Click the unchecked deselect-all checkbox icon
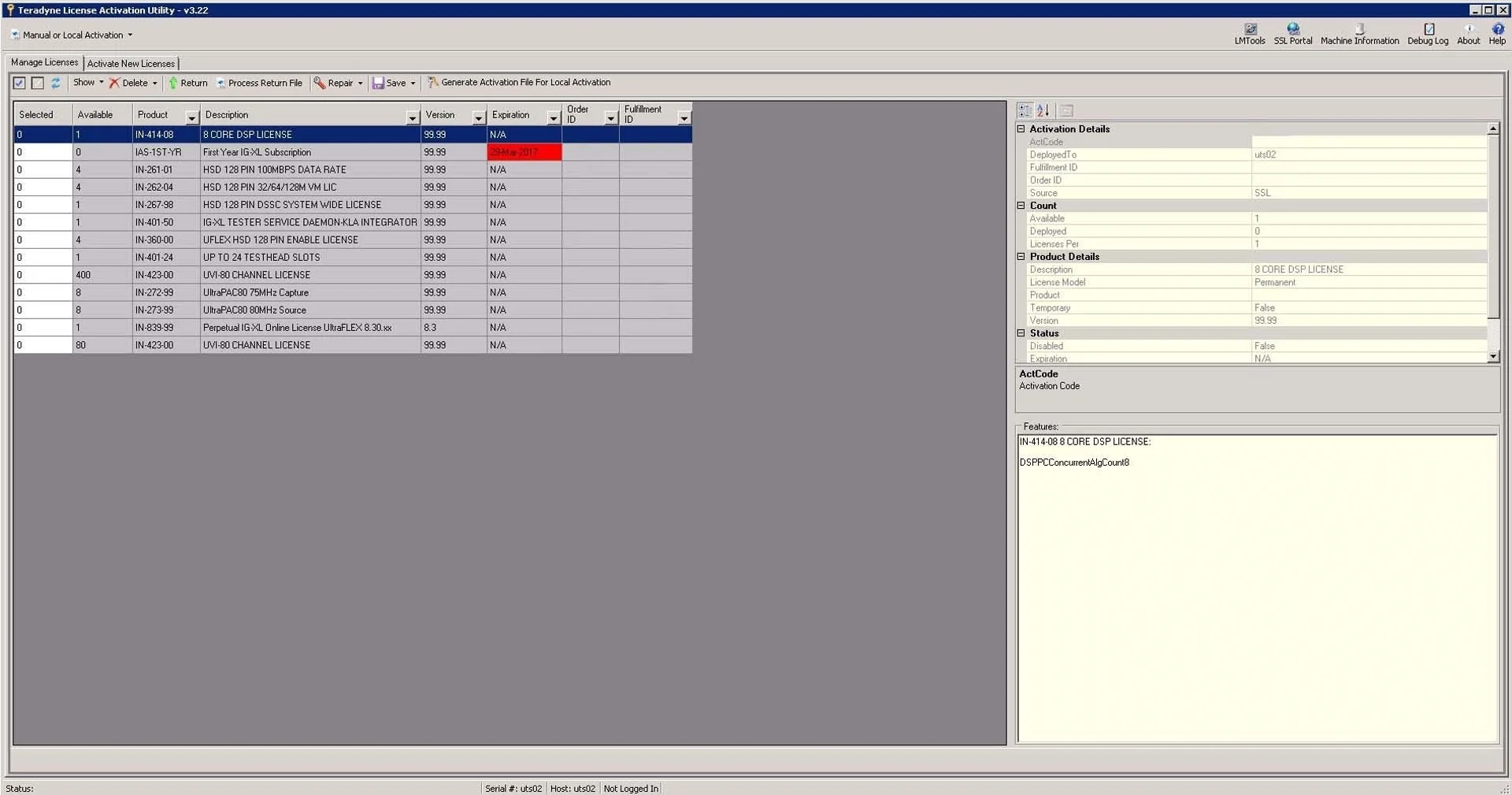Viewport: 1512px width, 795px height. (x=37, y=83)
